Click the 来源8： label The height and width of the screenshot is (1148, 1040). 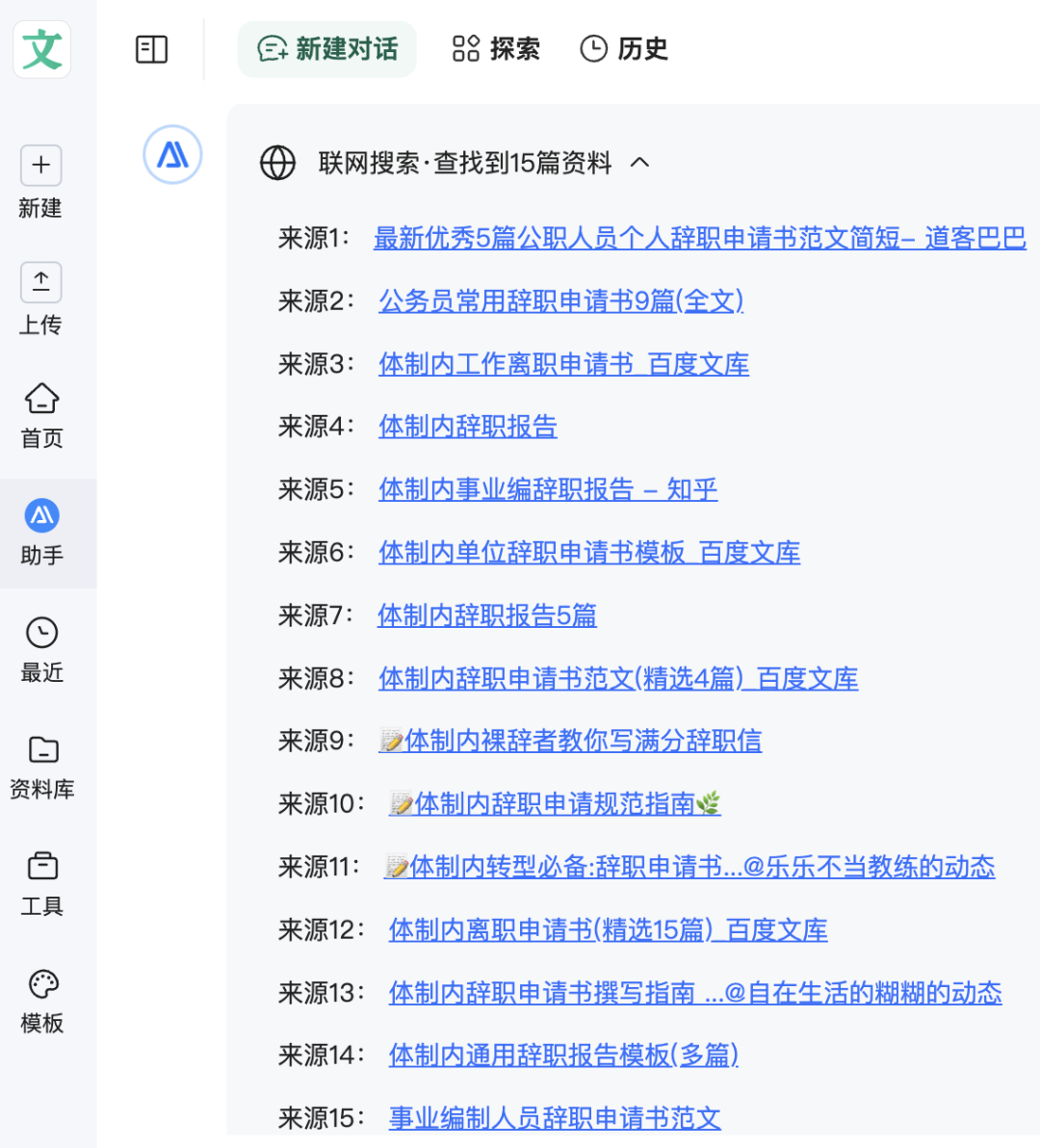point(316,678)
